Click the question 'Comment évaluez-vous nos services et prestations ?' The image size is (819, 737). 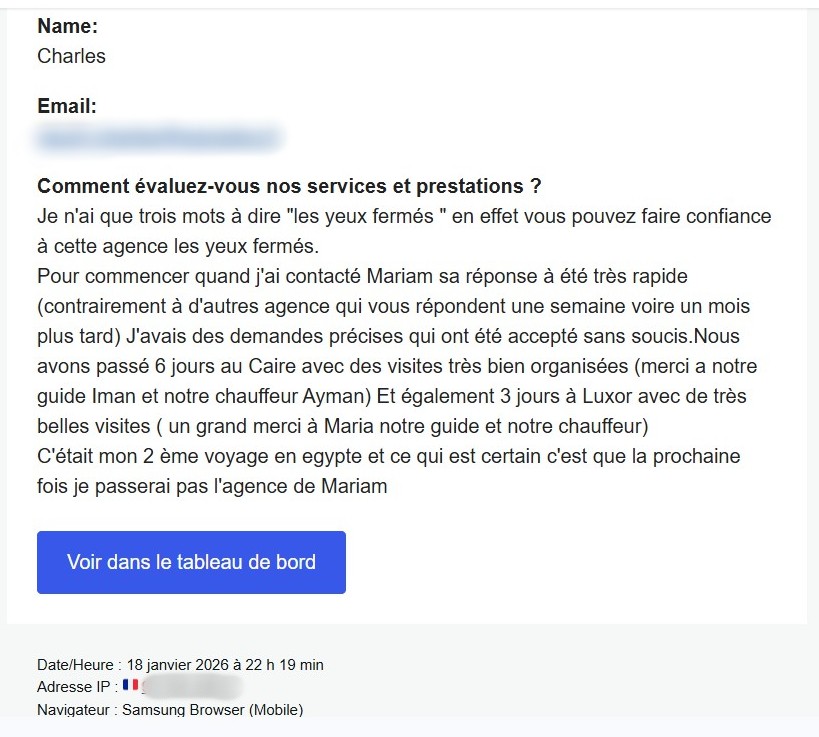coord(288,186)
